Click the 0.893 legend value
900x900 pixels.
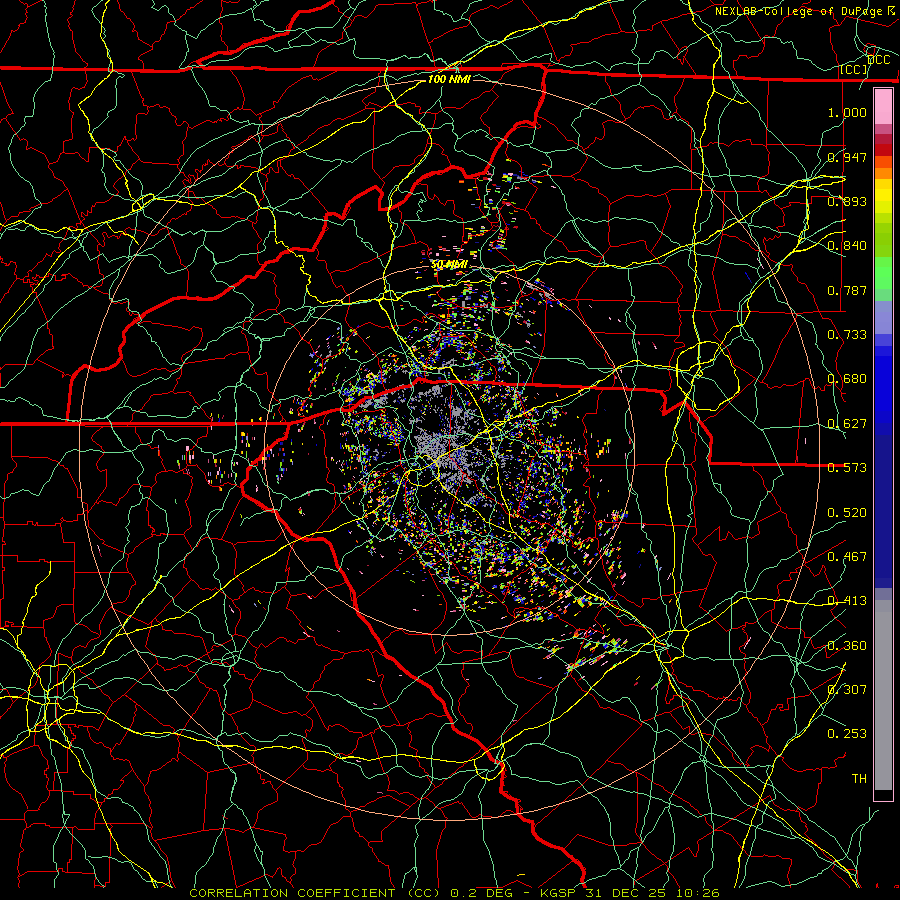click(847, 201)
